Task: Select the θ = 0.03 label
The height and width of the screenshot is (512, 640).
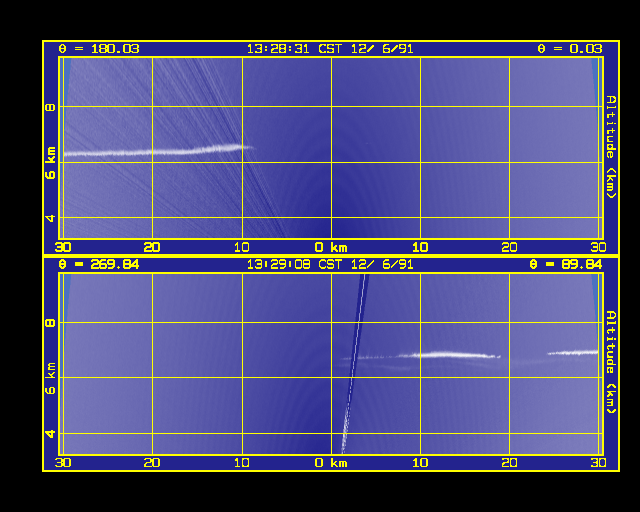Action: coord(570,49)
